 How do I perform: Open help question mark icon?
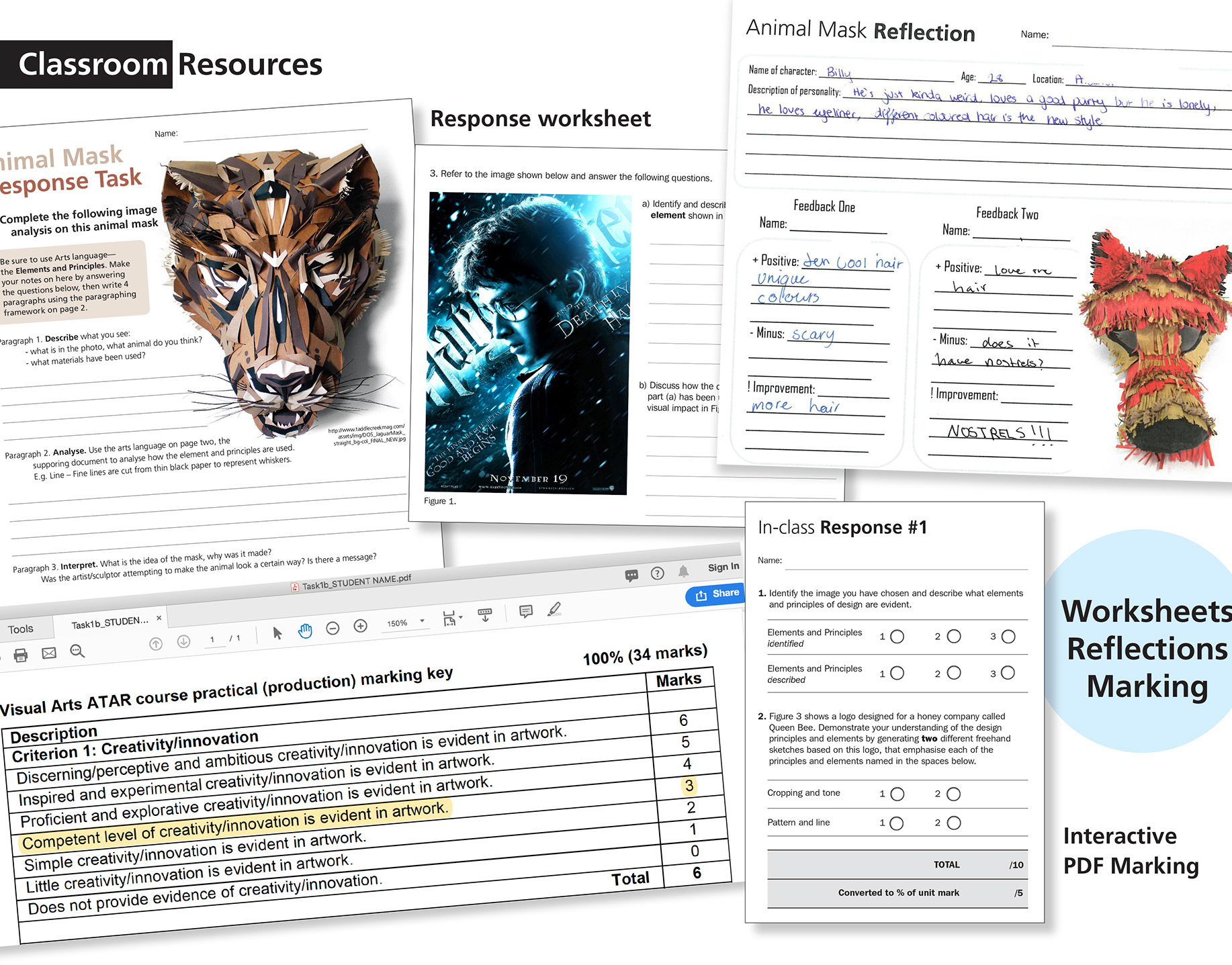pyautogui.click(x=658, y=573)
